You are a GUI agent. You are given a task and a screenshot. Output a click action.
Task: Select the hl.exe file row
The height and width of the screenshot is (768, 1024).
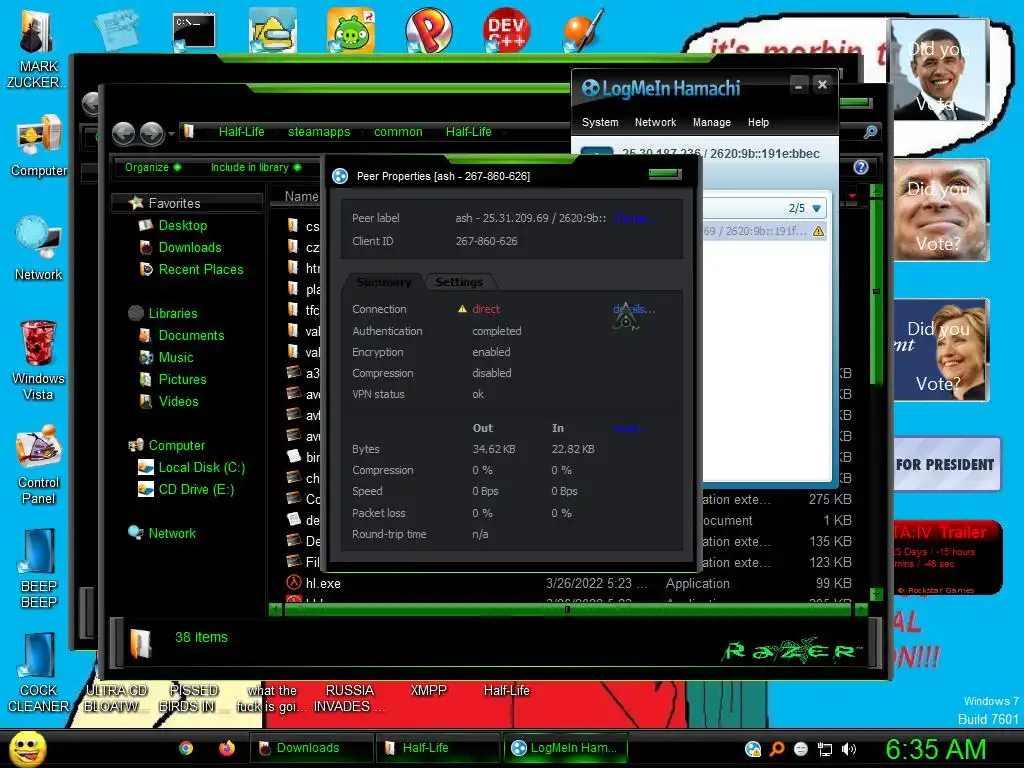click(x=568, y=583)
